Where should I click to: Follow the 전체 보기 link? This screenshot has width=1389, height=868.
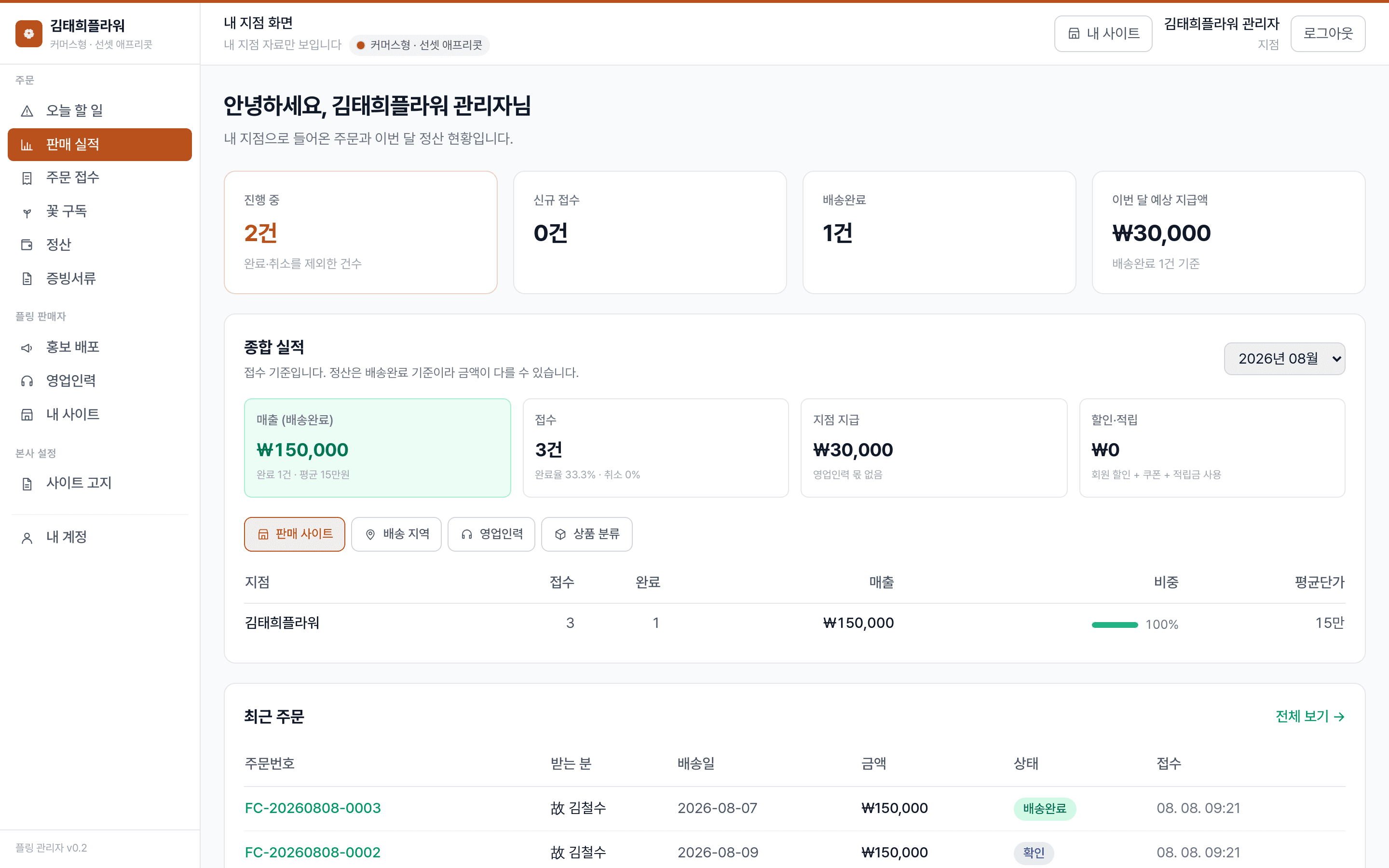(1310, 717)
